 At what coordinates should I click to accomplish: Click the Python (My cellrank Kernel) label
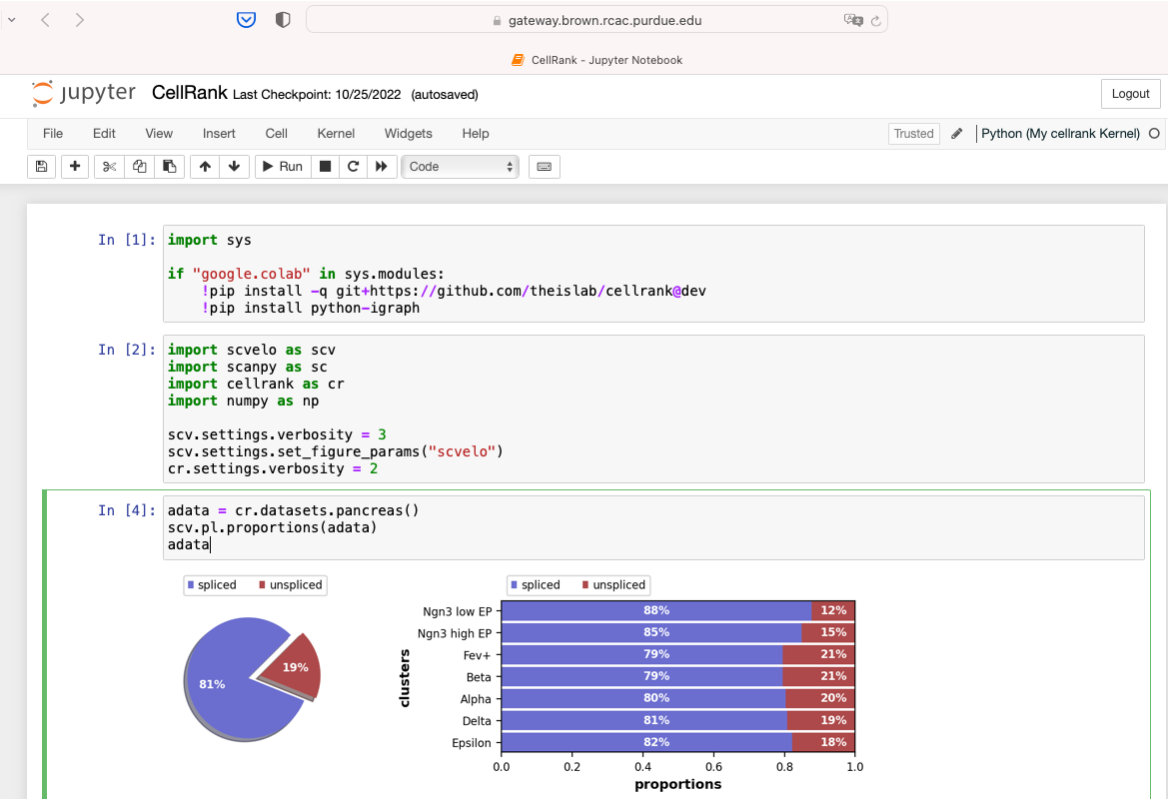coord(1060,133)
